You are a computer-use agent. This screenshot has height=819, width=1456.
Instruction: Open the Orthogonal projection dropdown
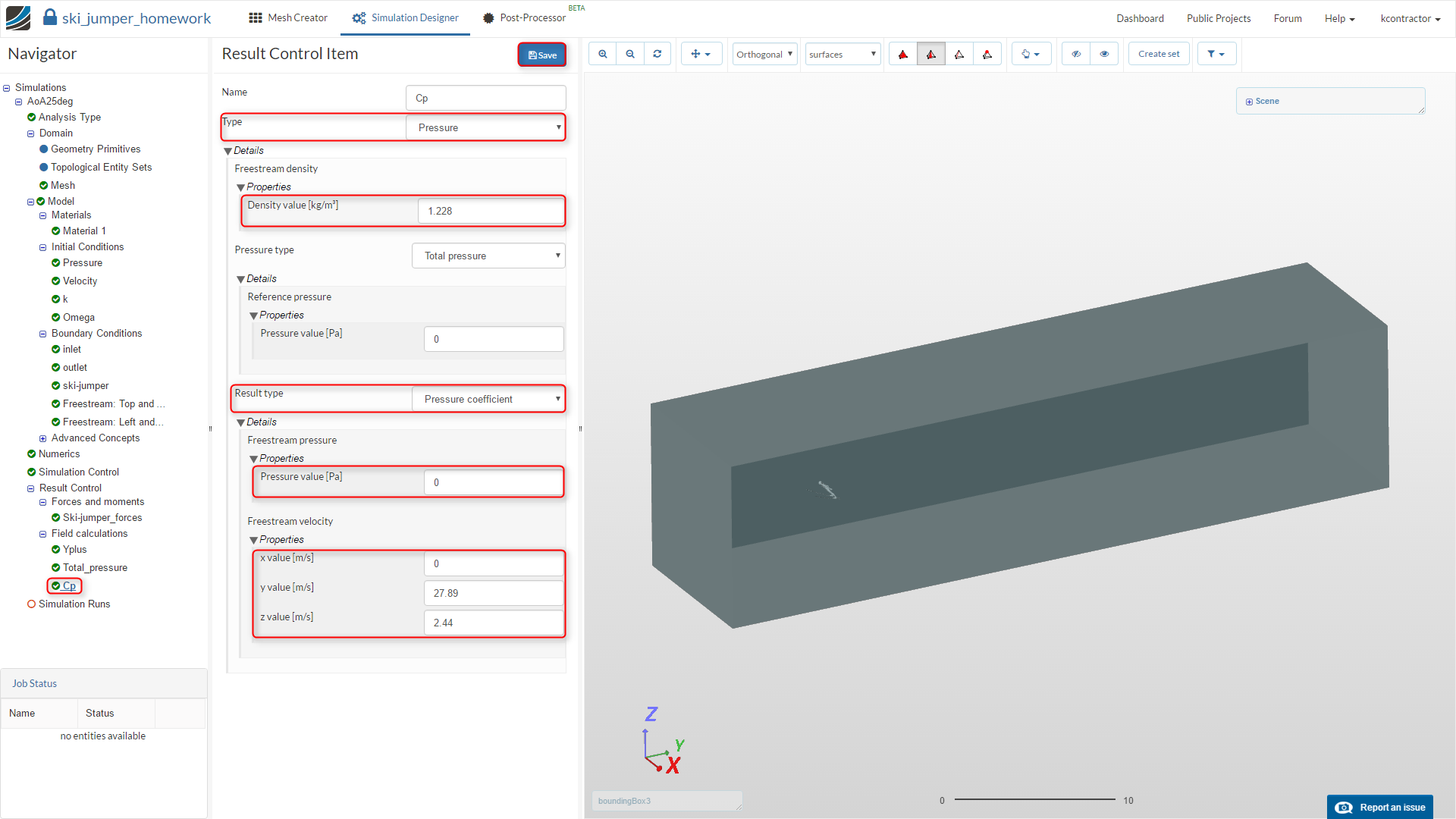764,54
